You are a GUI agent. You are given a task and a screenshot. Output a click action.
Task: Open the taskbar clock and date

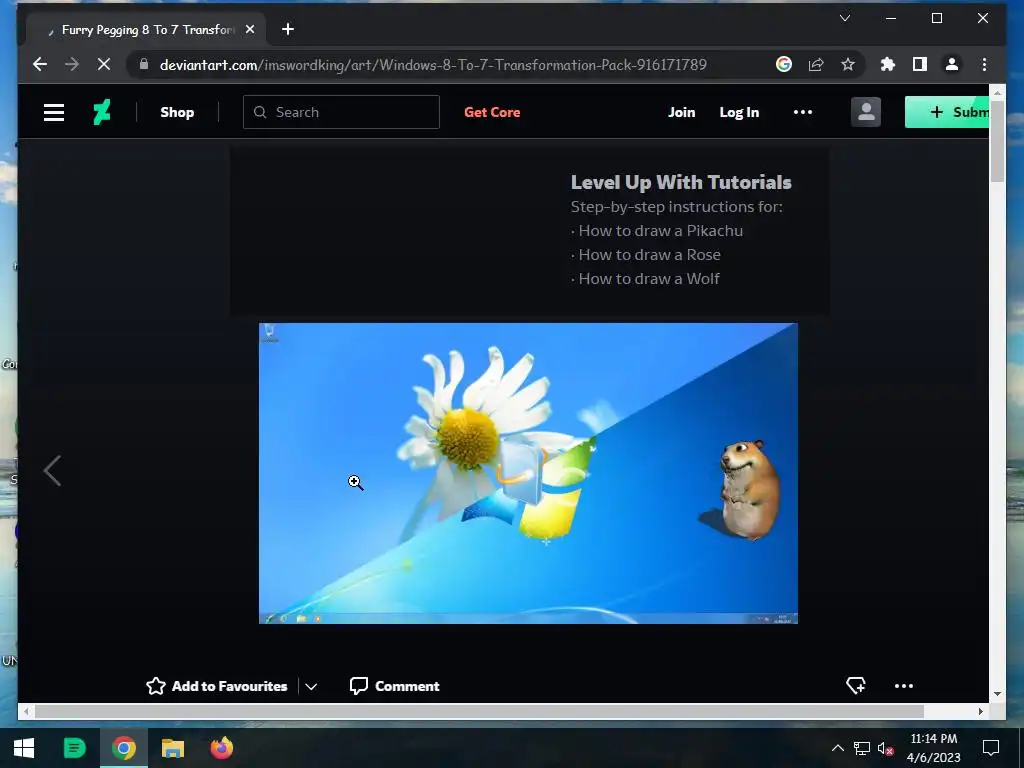pyautogui.click(x=933, y=748)
